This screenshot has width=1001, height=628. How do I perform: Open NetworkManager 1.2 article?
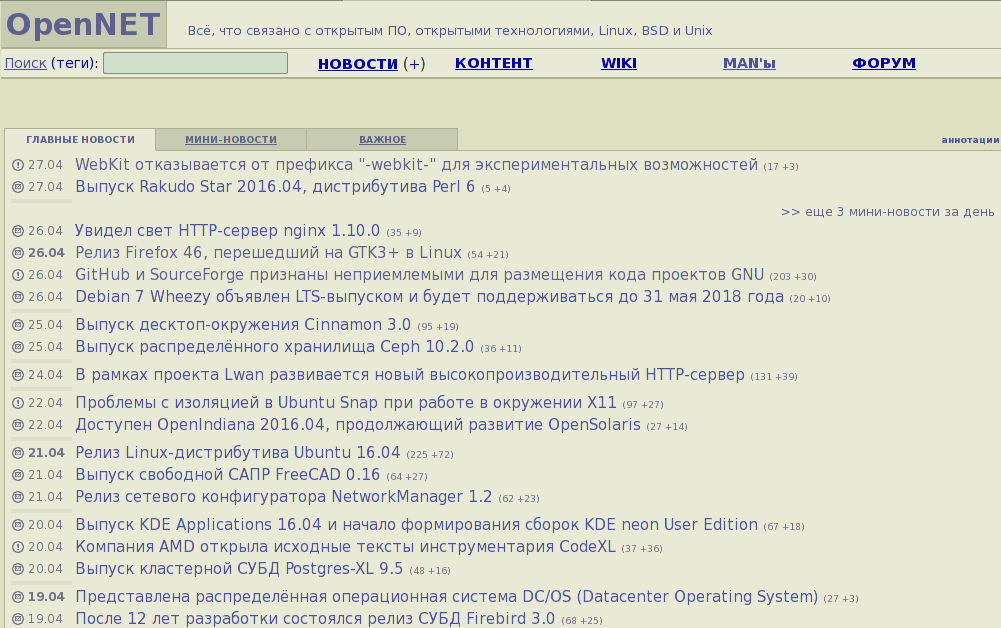point(283,497)
